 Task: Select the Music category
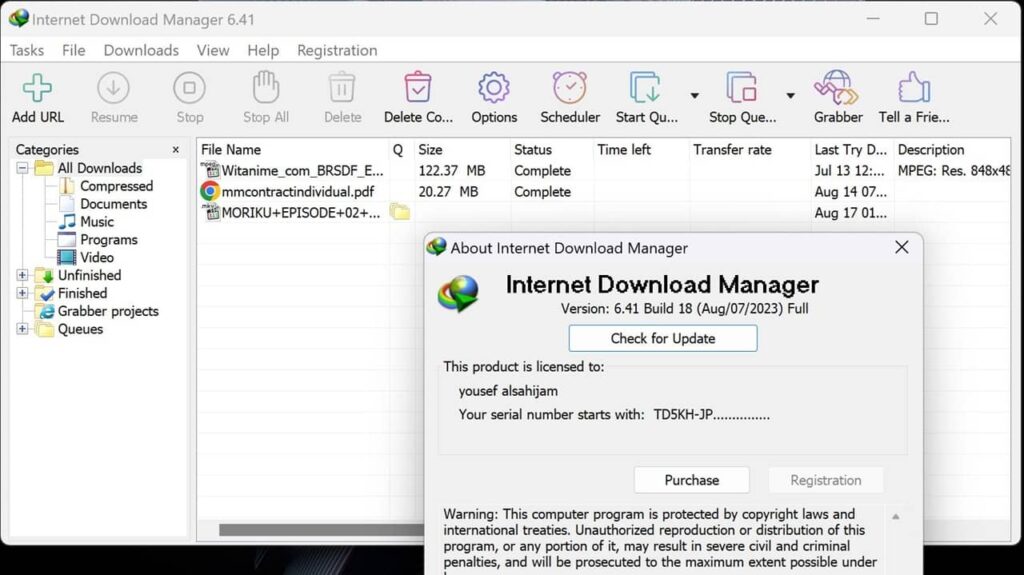96,222
